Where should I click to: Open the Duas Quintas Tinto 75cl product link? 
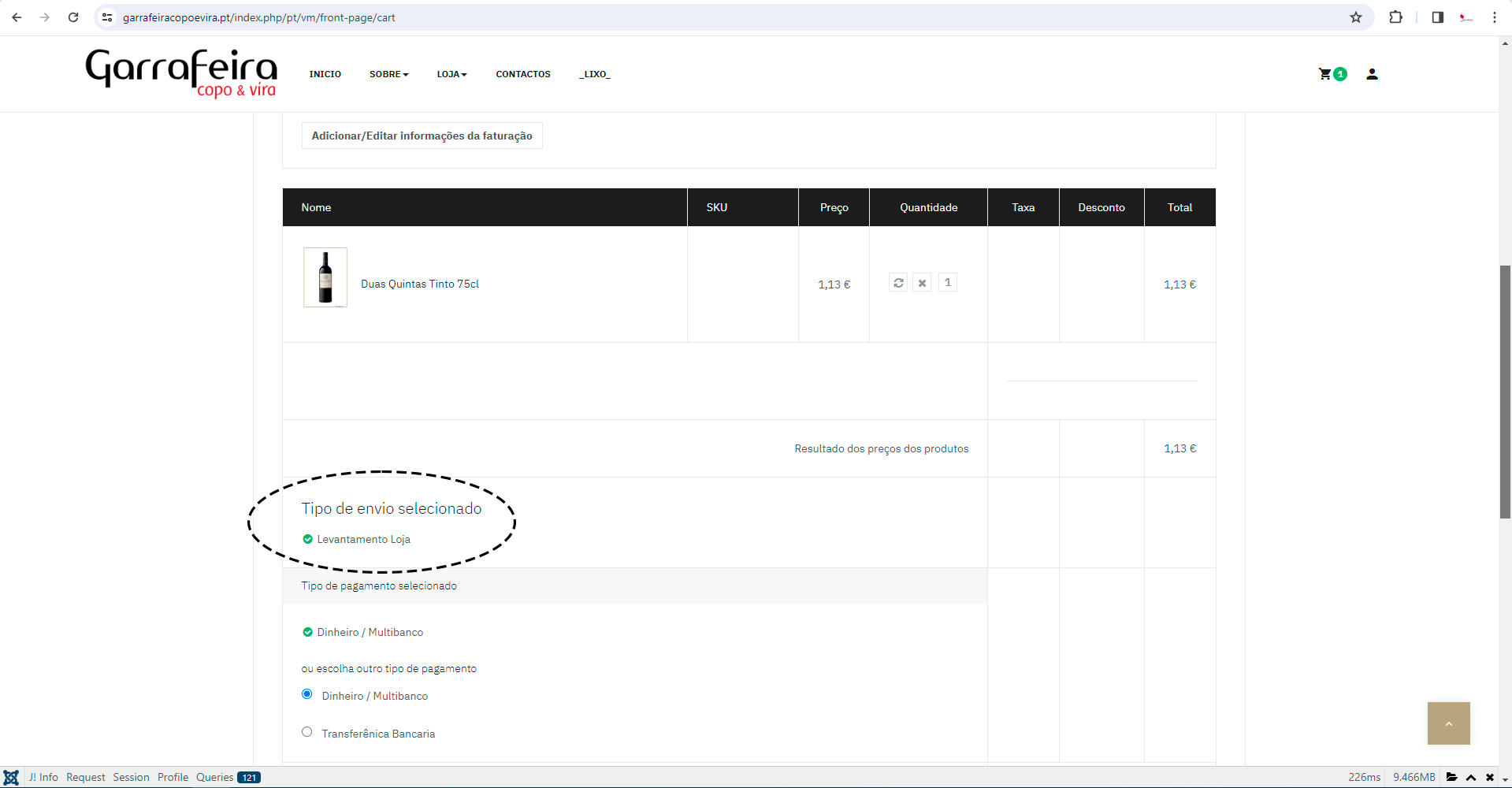tap(420, 284)
